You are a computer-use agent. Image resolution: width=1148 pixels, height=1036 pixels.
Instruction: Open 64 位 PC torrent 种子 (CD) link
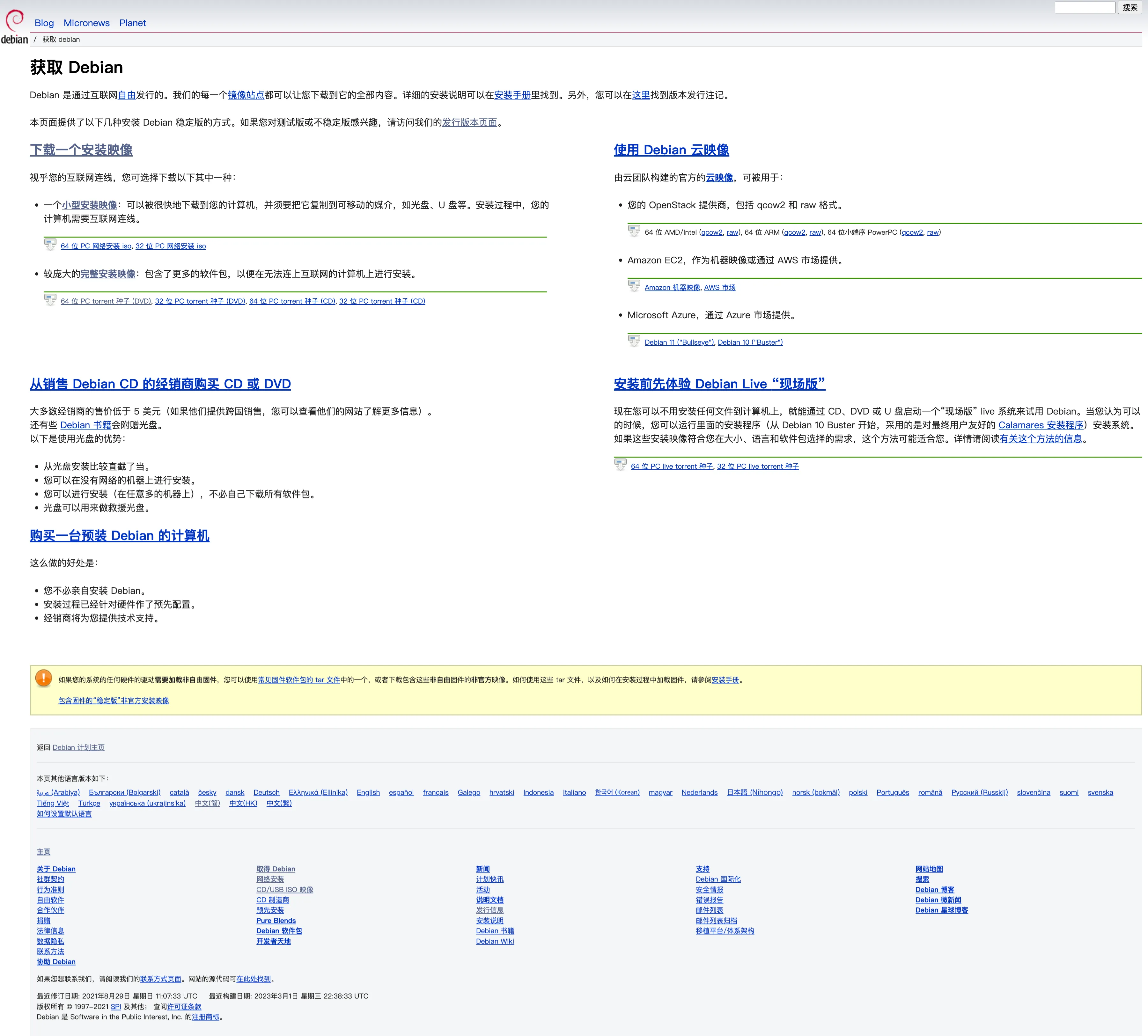[292, 301]
